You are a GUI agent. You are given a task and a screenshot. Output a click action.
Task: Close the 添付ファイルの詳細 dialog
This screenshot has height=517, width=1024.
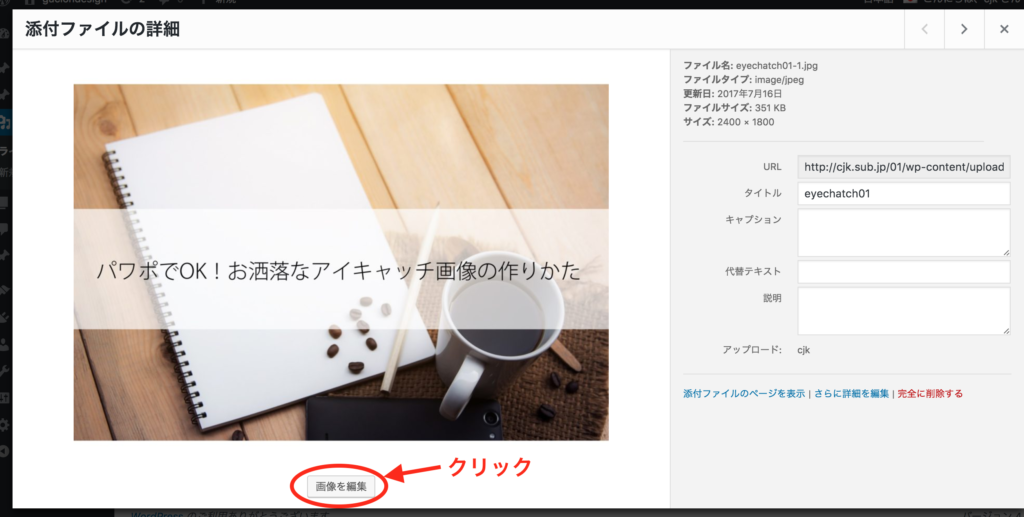point(1003,29)
